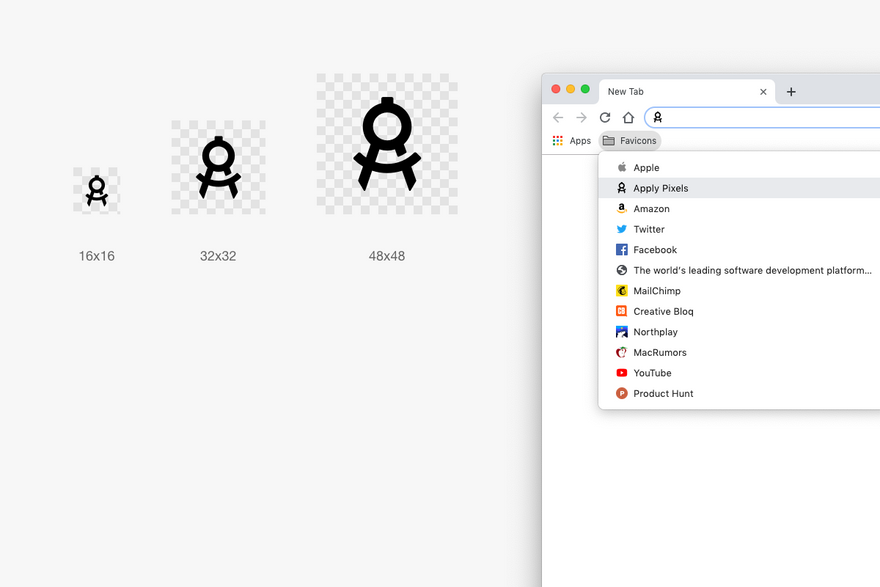
Task: Open the Amazon bookmark
Action: [x=739, y=208]
